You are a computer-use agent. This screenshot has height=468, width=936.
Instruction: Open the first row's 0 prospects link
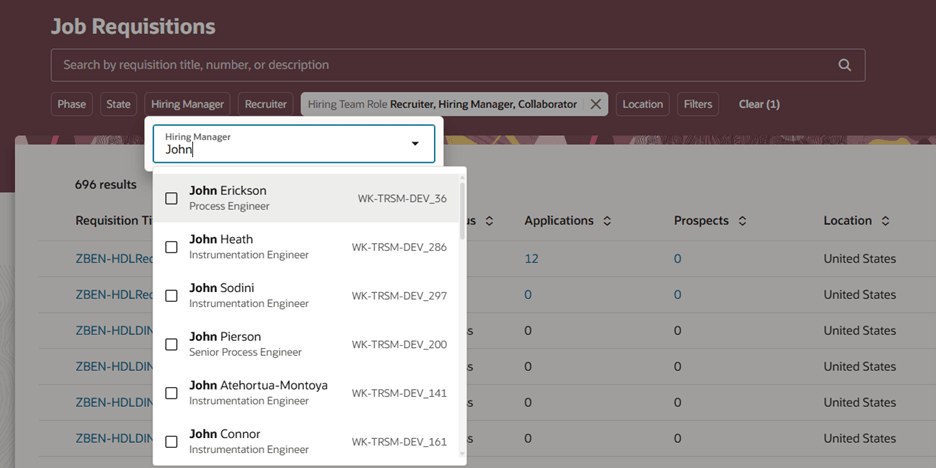(x=678, y=259)
